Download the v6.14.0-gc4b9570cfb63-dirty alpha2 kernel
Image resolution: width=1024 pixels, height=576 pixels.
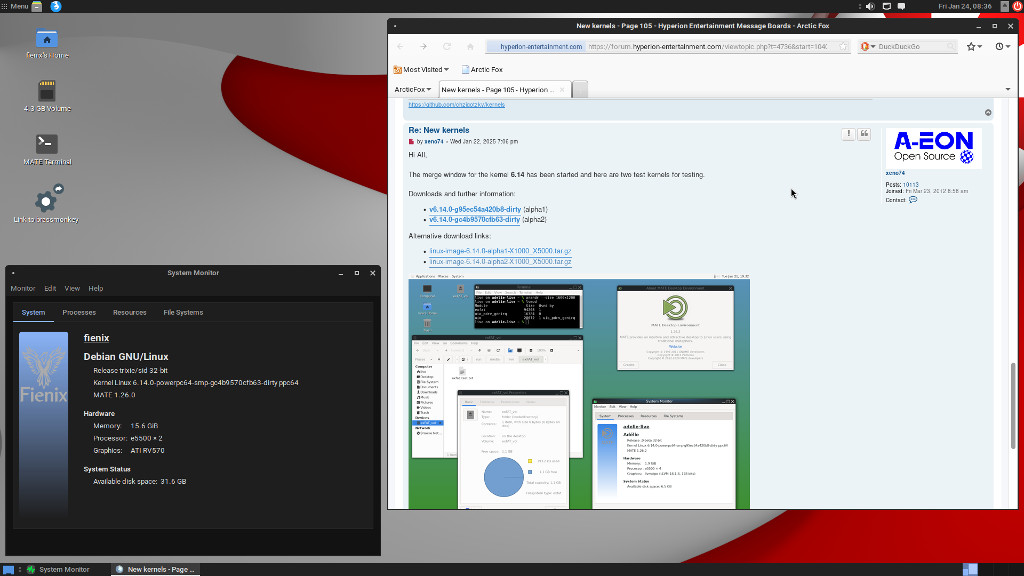pos(474,220)
